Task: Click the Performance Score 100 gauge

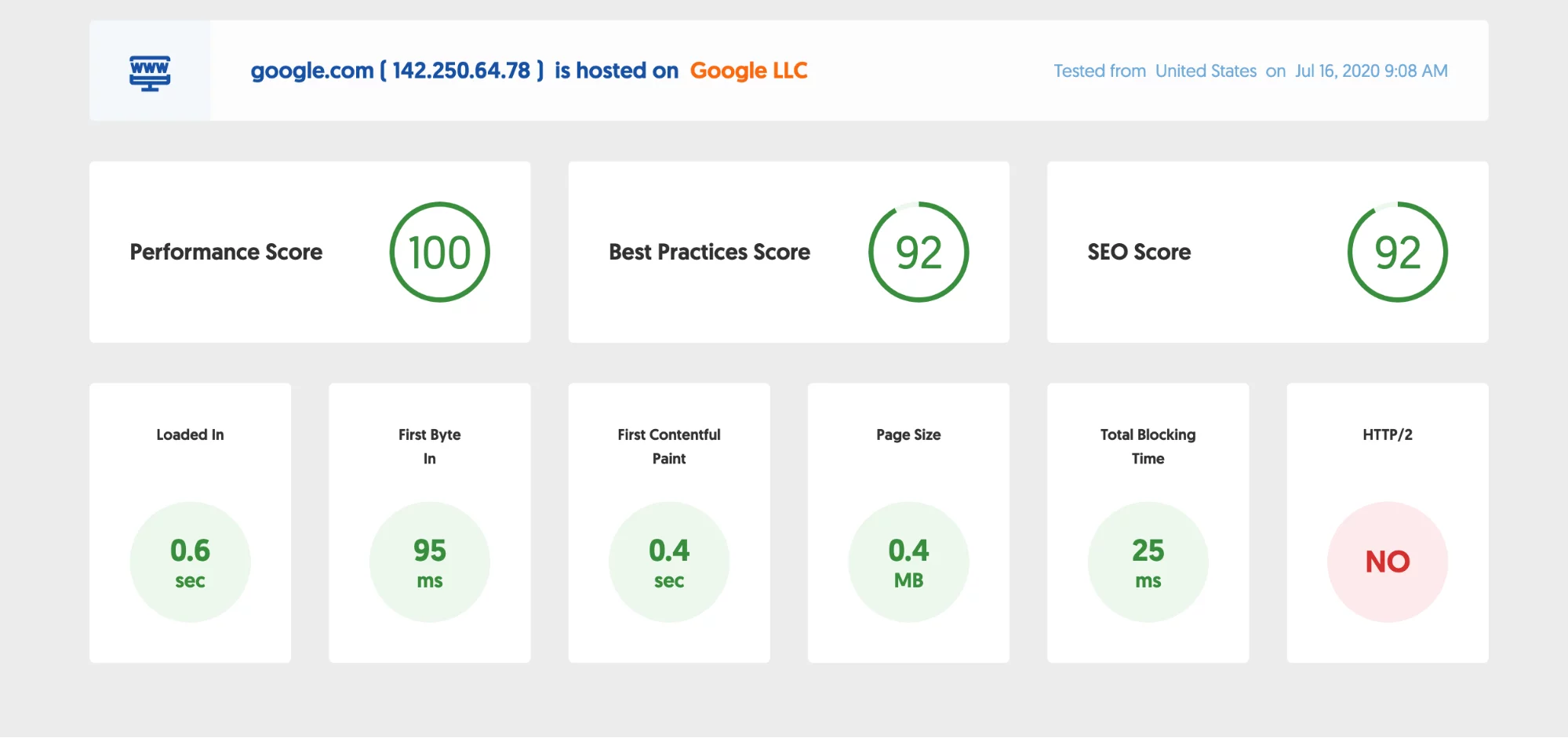Action: [x=439, y=252]
